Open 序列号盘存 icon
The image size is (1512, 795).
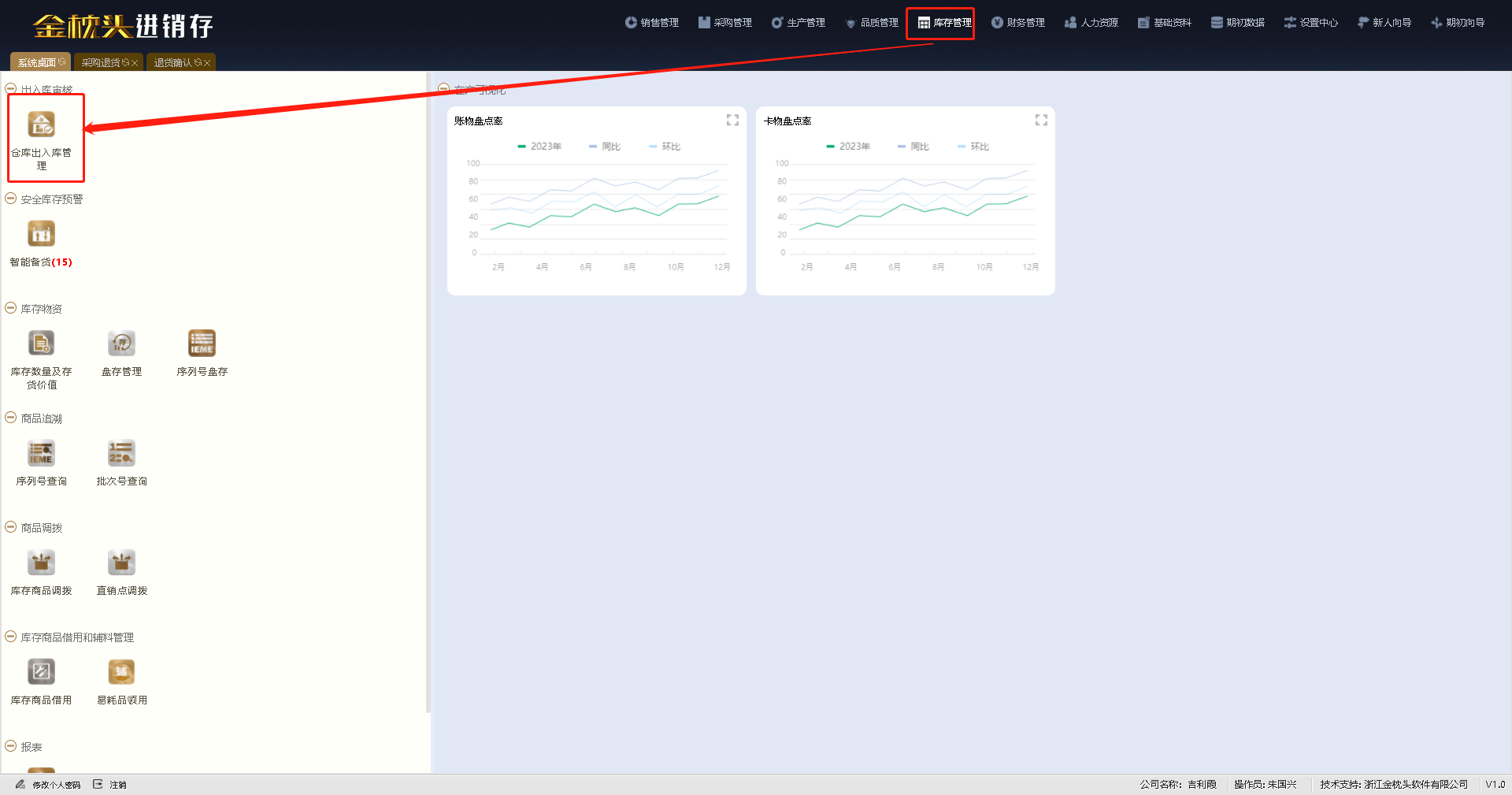(202, 344)
